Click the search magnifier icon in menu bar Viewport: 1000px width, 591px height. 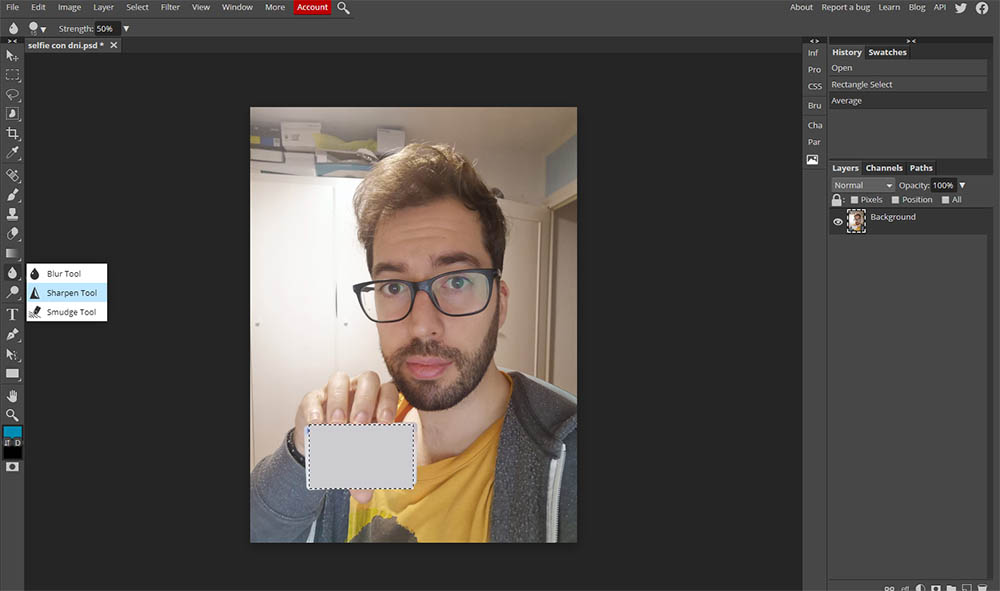(x=343, y=8)
